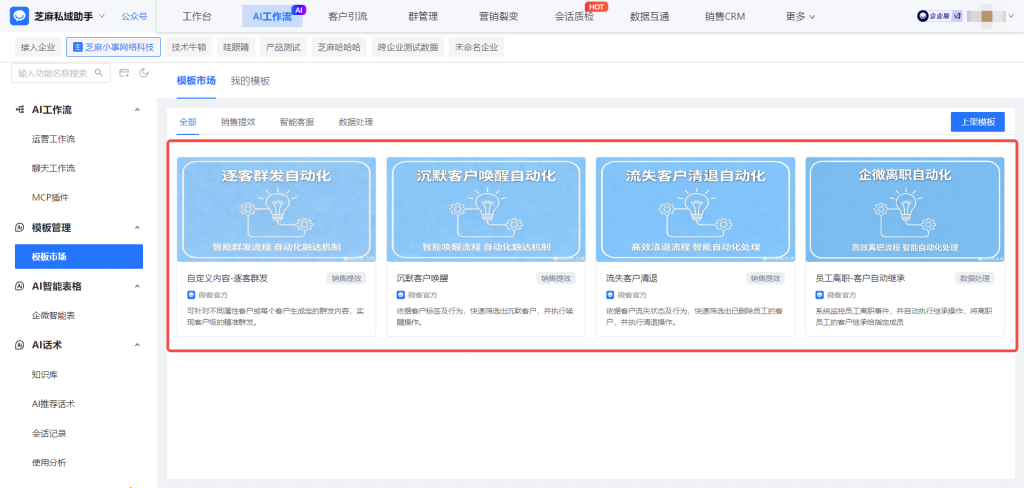
Task: Click the AI话术 section icon
Action: [20, 344]
